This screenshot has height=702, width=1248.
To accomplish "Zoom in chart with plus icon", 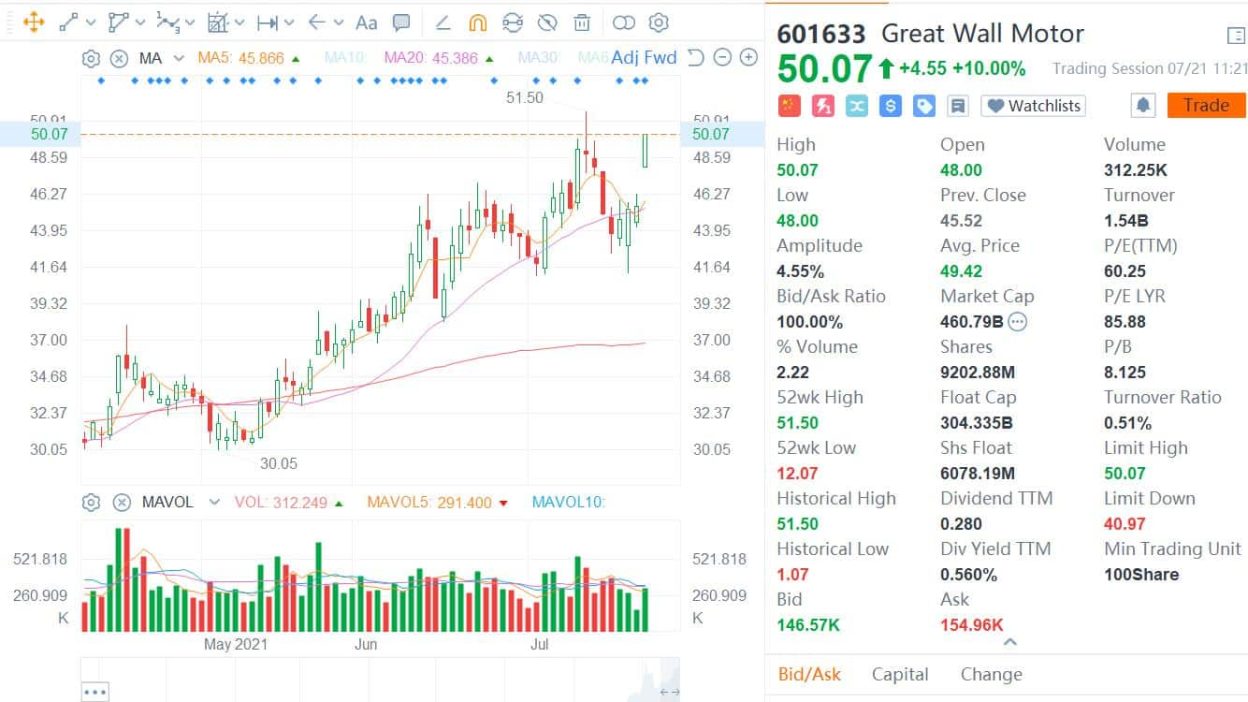I will point(748,57).
